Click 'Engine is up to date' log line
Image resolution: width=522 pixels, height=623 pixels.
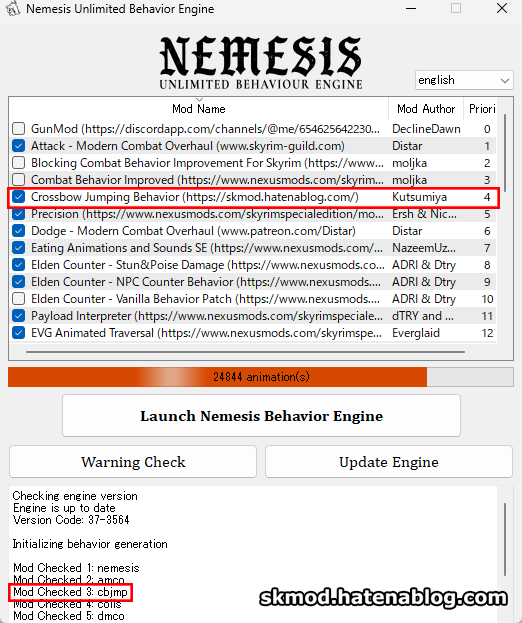pos(64,508)
